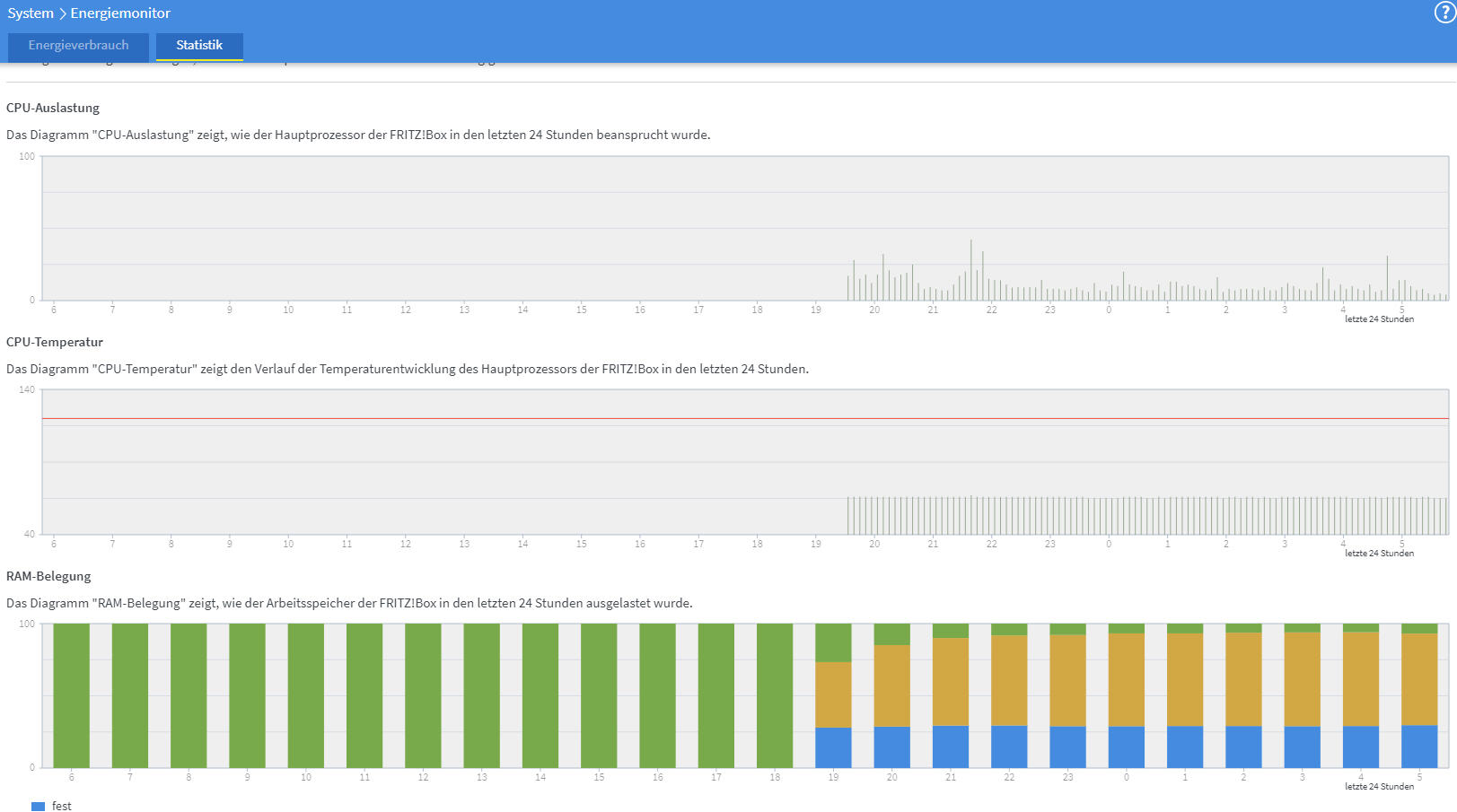The image size is (1457, 812).
Task: Open the help question mark icon
Action: (x=1444, y=13)
